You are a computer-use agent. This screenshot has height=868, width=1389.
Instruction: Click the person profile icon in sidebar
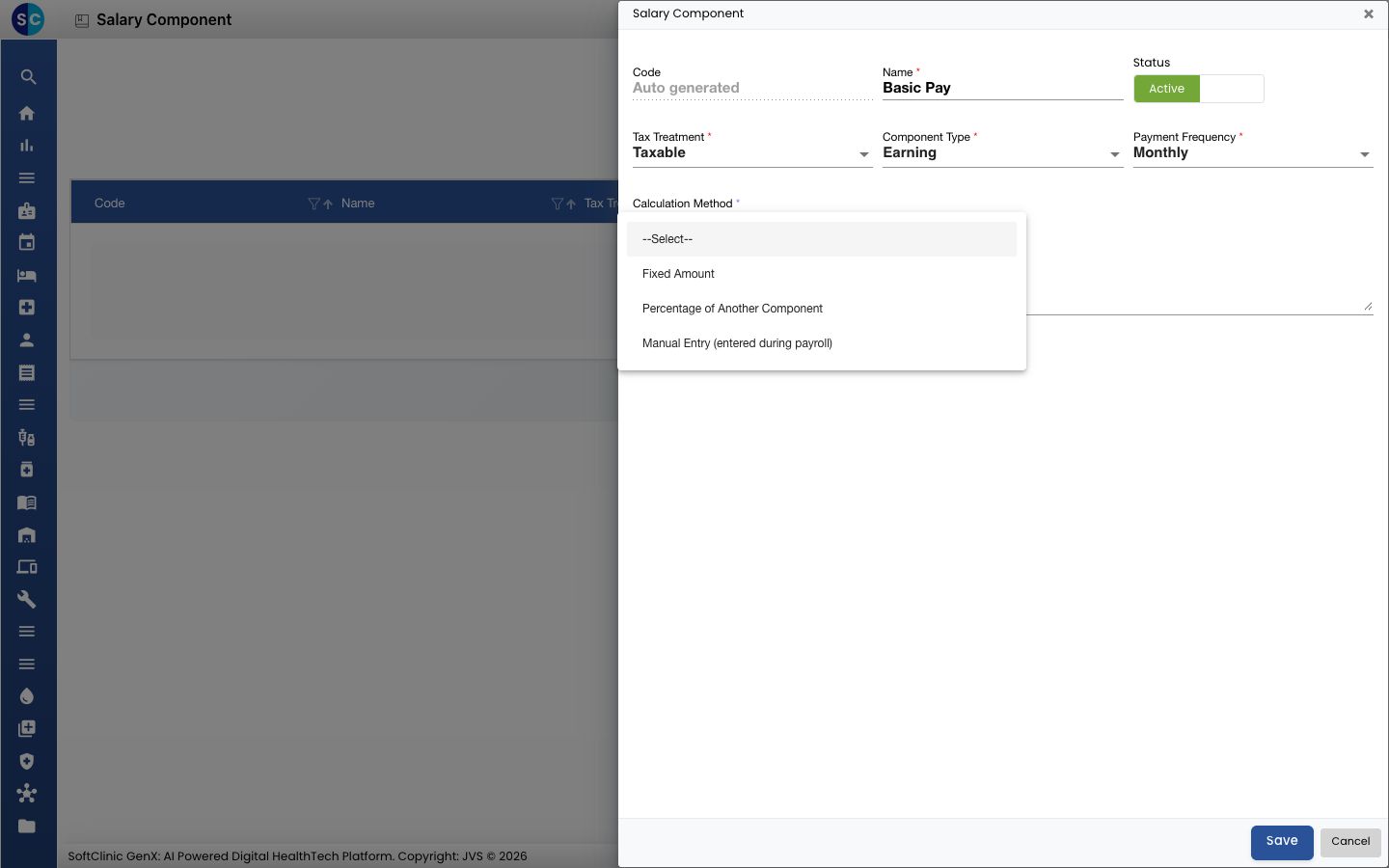(27, 339)
